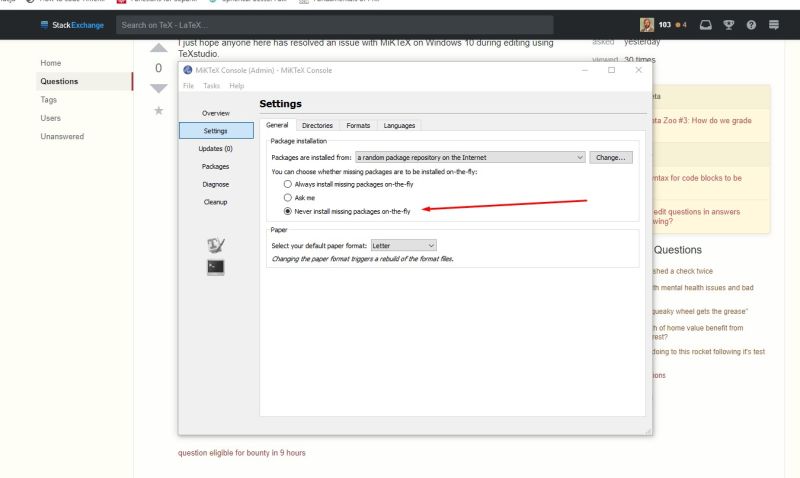Open the achievements trophy icon

(729, 24)
